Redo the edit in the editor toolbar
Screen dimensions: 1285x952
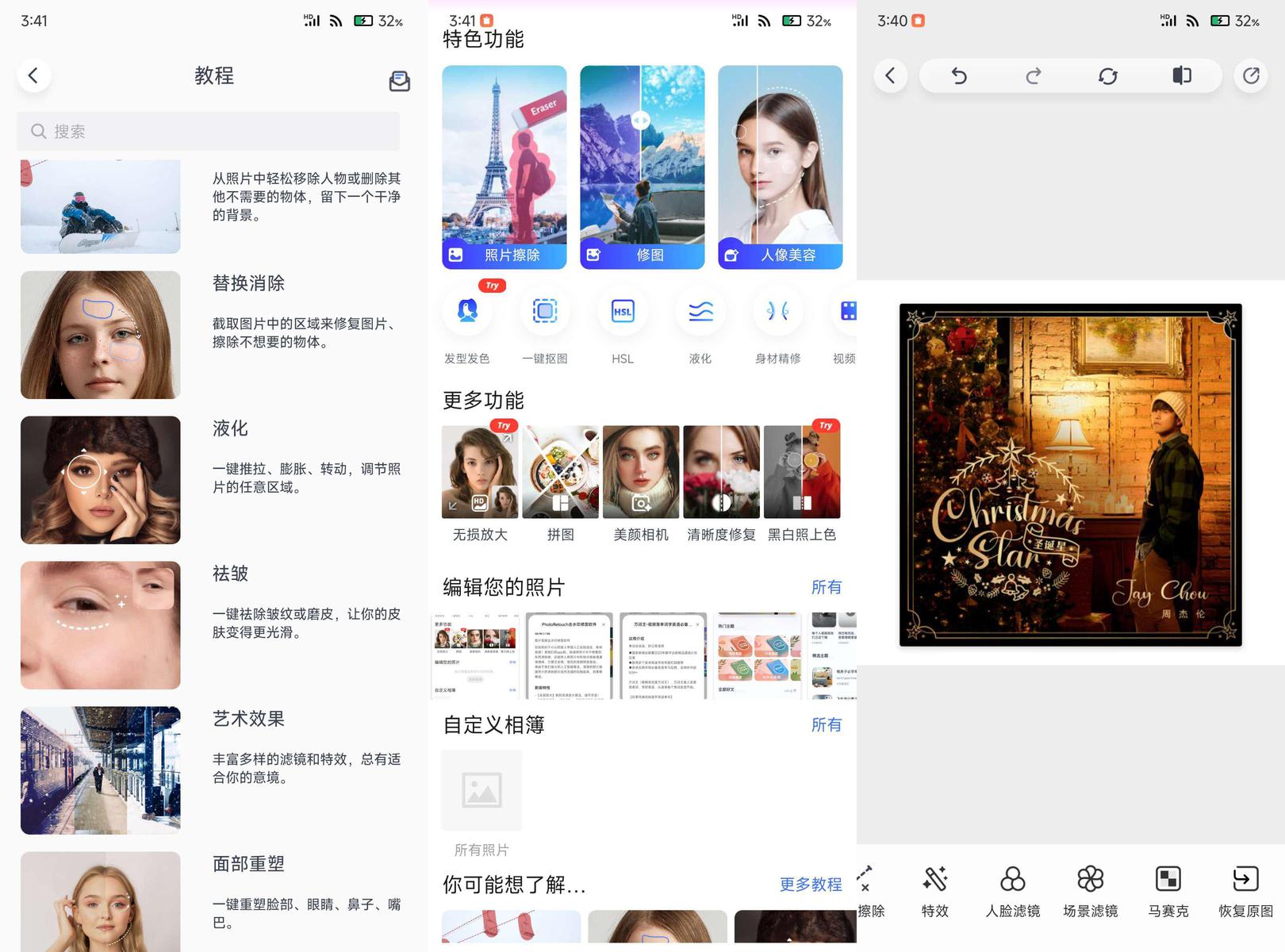pos(1033,75)
